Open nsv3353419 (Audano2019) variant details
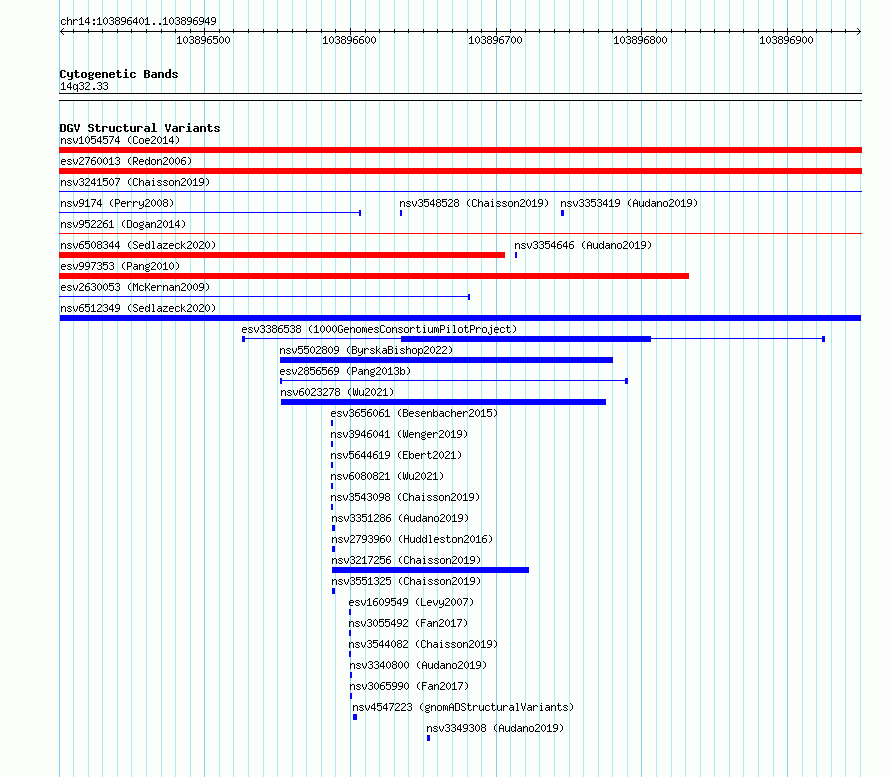Screen dimensions: 890x777 click(629, 203)
